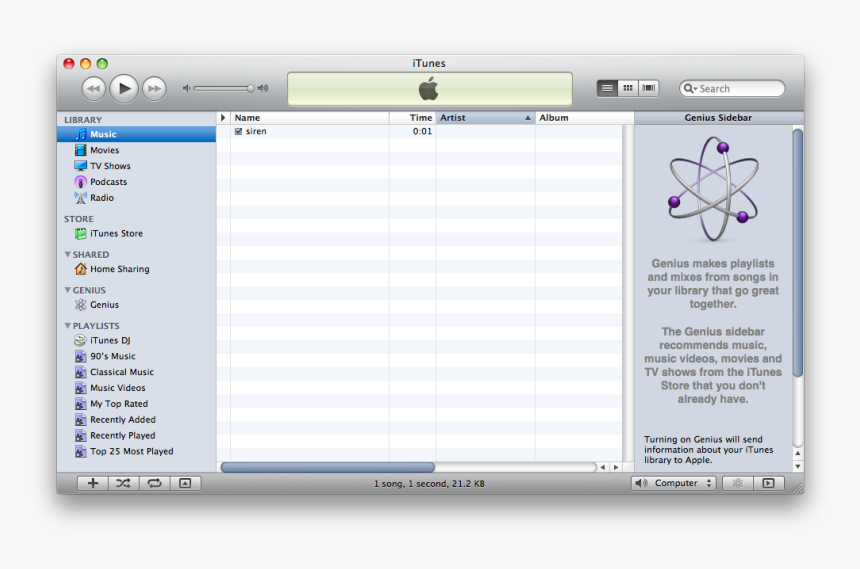This screenshot has width=860, height=569.
Task: Select the siren song row
Action: click(x=420, y=131)
